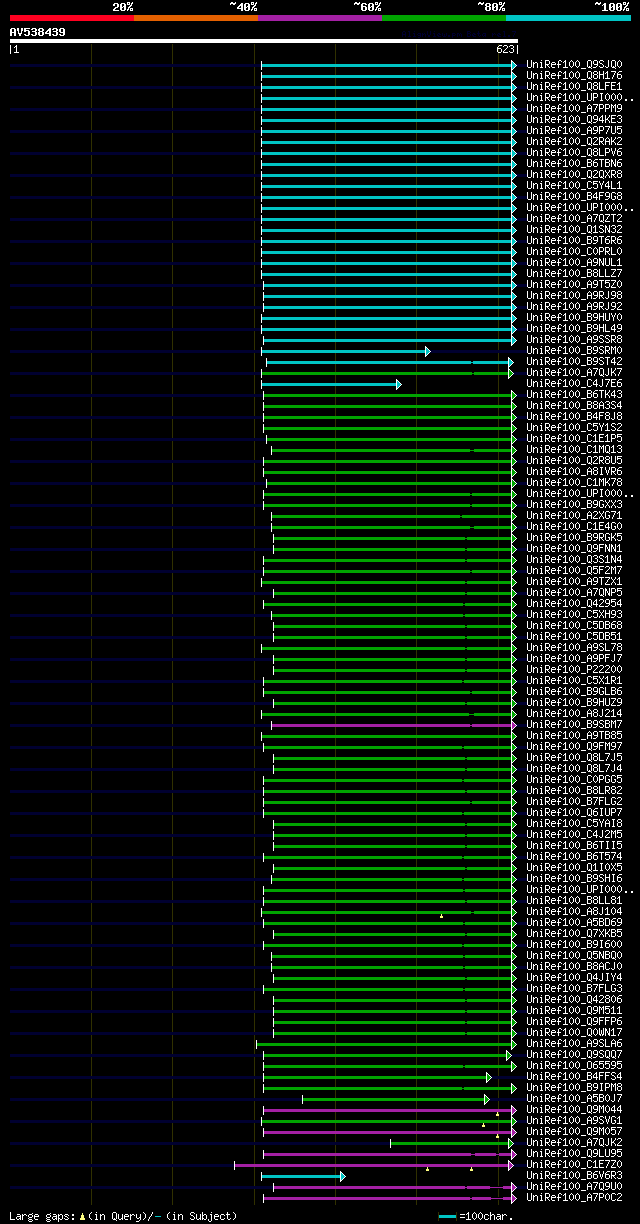Select the UniRef100_Q2R8U5 label
Screen dimensions: 640x1224
click(574, 461)
